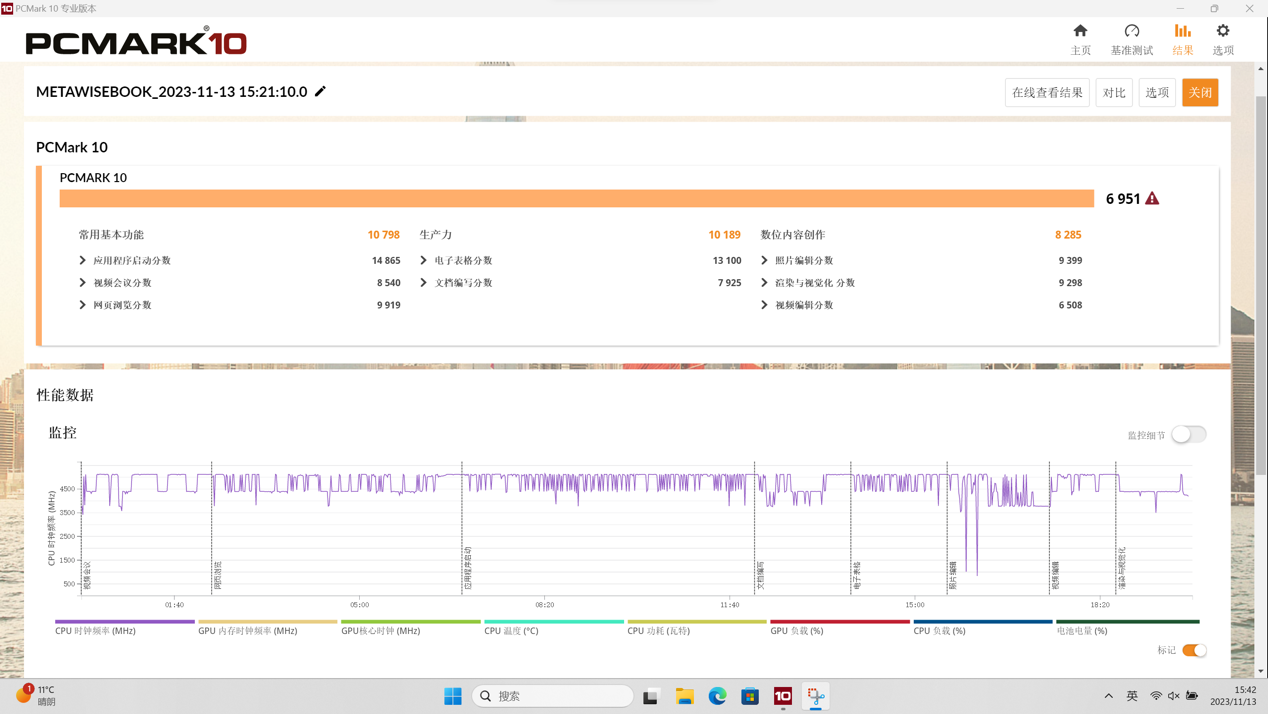Click the red warning triangle beside score 6 951
The image size is (1268, 714).
[x=1152, y=198]
